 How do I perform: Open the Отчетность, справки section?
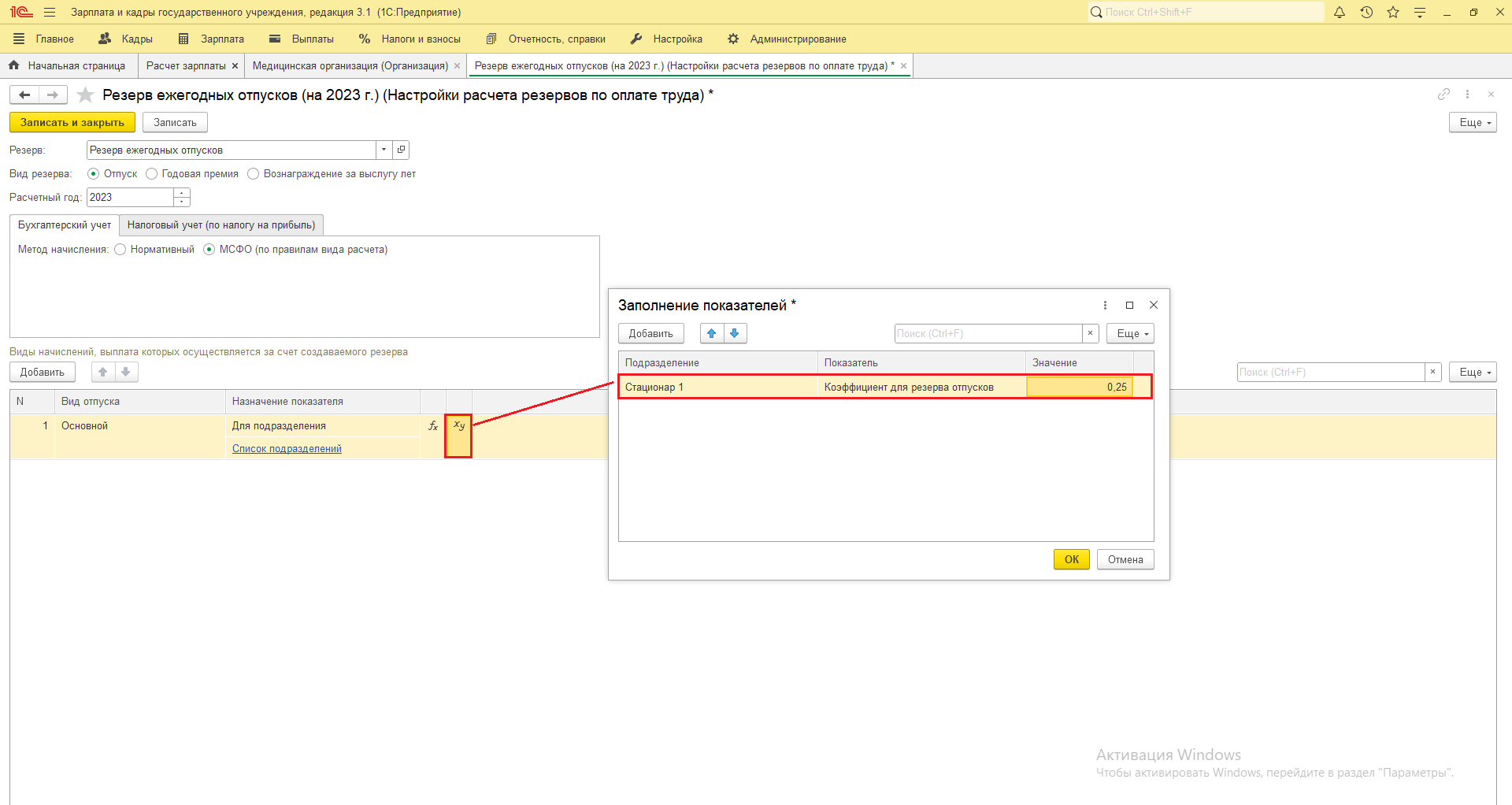point(546,39)
